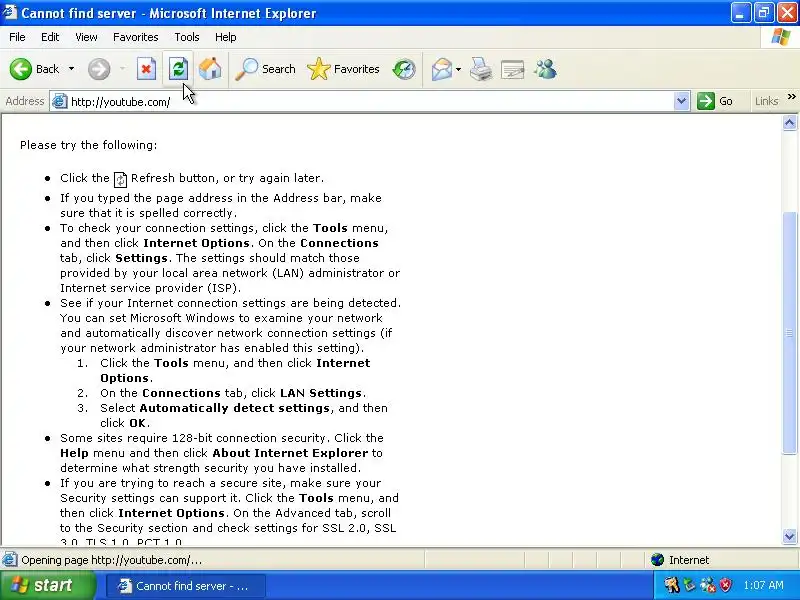Print the page with printer icon
Image resolution: width=800 pixels, height=600 pixels.
point(480,69)
